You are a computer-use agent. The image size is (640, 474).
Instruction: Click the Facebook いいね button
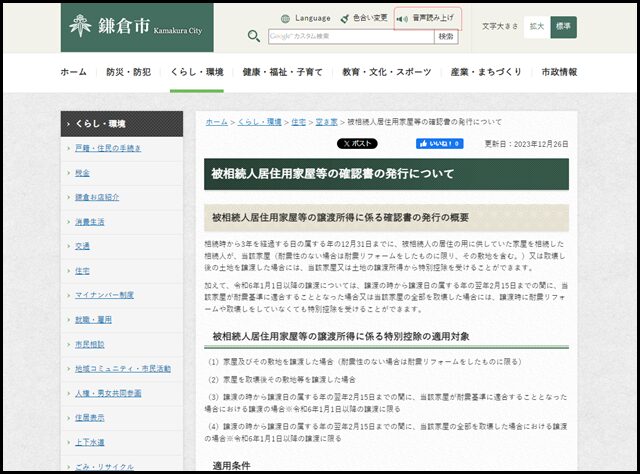pyautogui.click(x=440, y=144)
